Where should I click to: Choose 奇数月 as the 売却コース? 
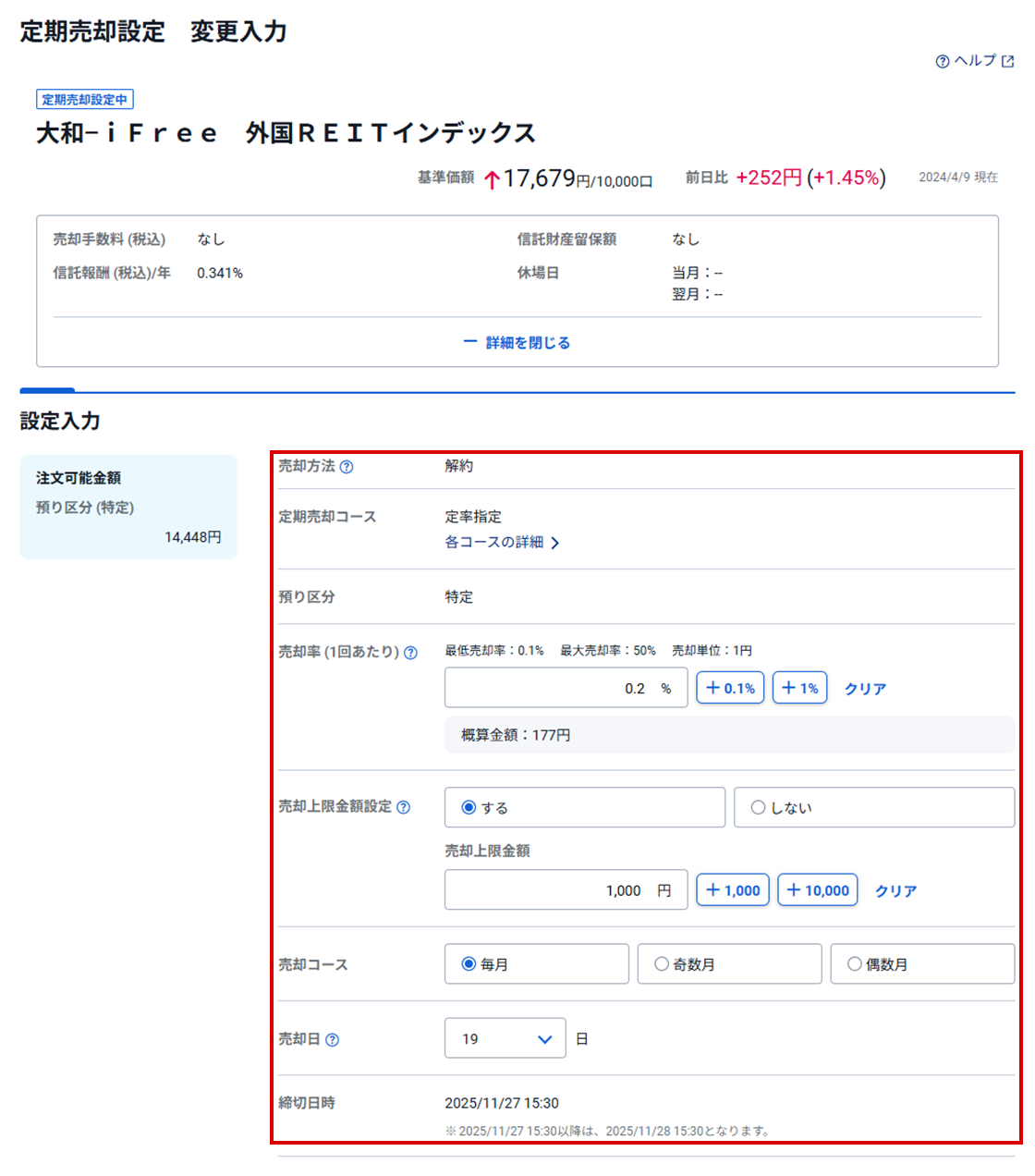click(x=662, y=964)
